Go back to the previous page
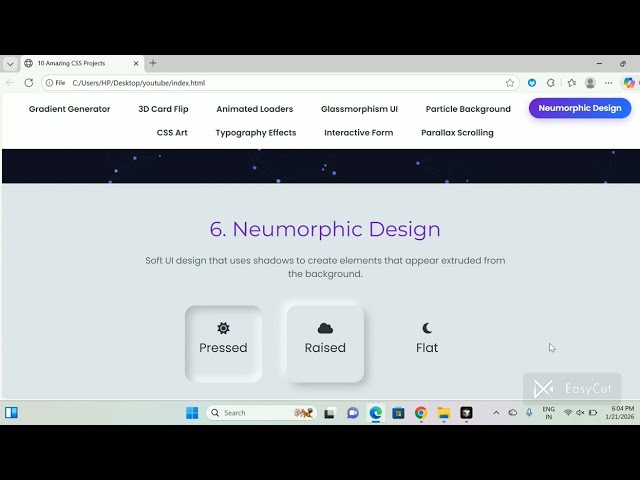The image size is (640, 480). 10,83
